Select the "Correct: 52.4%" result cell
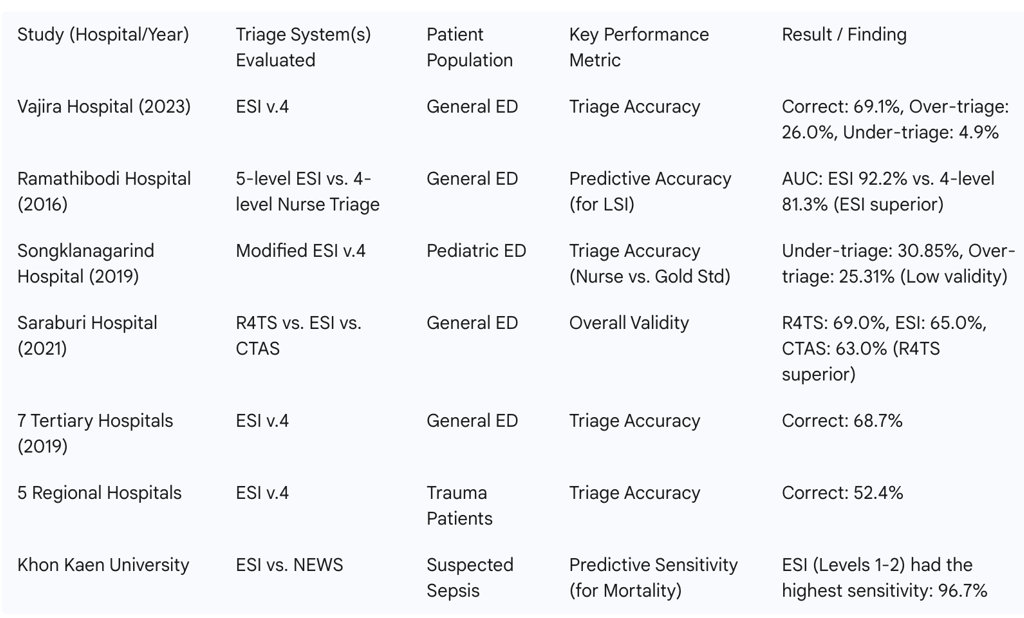Image resolution: width=1024 pixels, height=618 pixels. click(842, 493)
